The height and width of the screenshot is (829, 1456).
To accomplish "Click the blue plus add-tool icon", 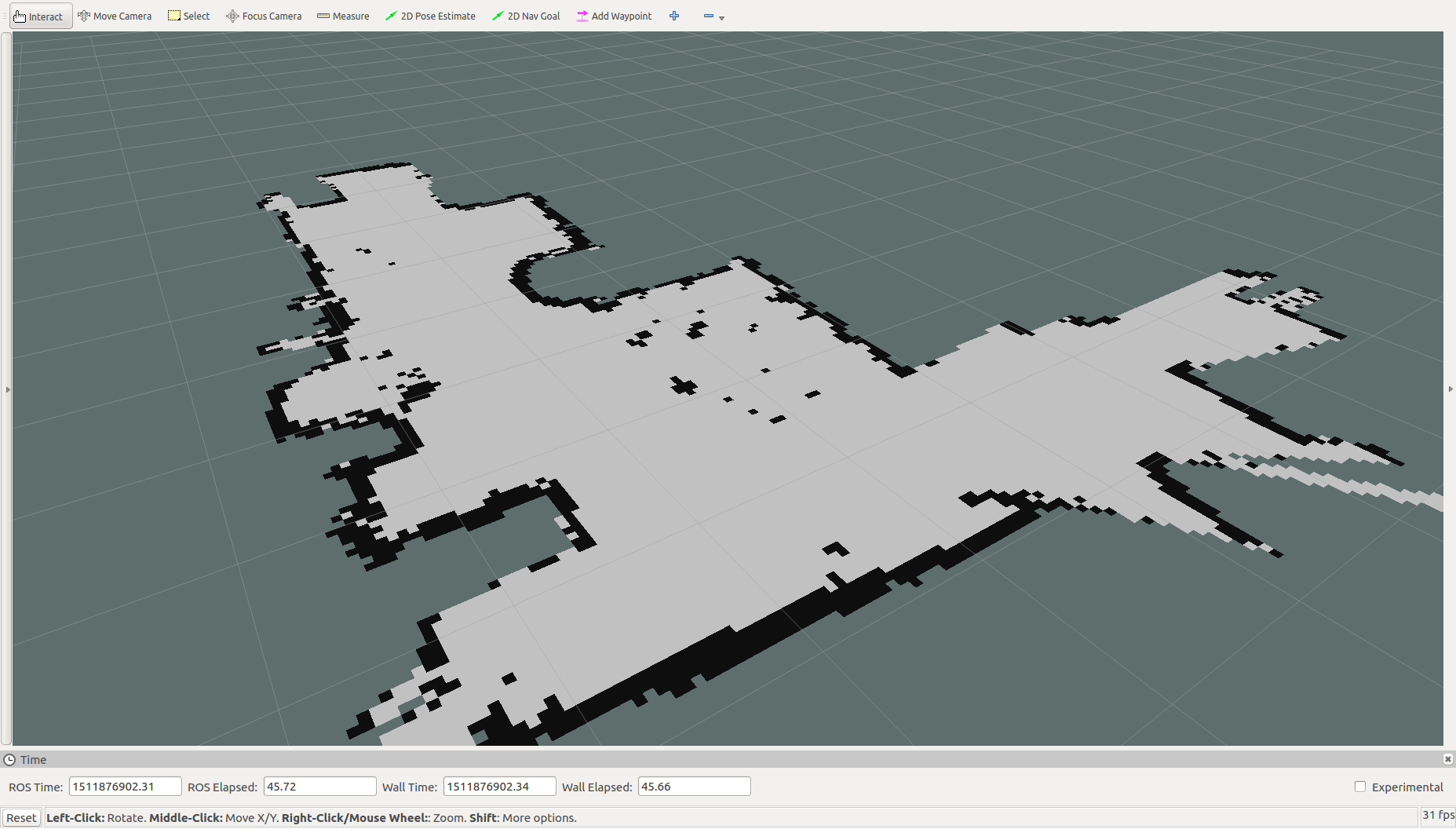I will coord(674,16).
